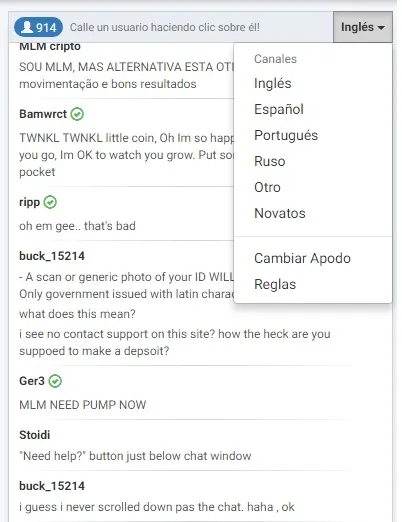Switch to the Español channel

coord(279,109)
